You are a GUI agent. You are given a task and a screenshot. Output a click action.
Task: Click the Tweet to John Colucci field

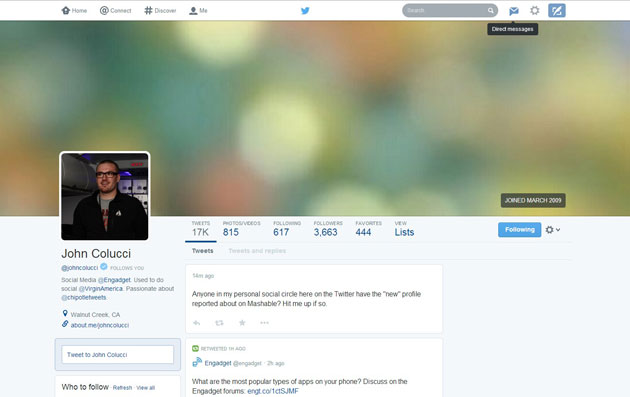[117, 355]
